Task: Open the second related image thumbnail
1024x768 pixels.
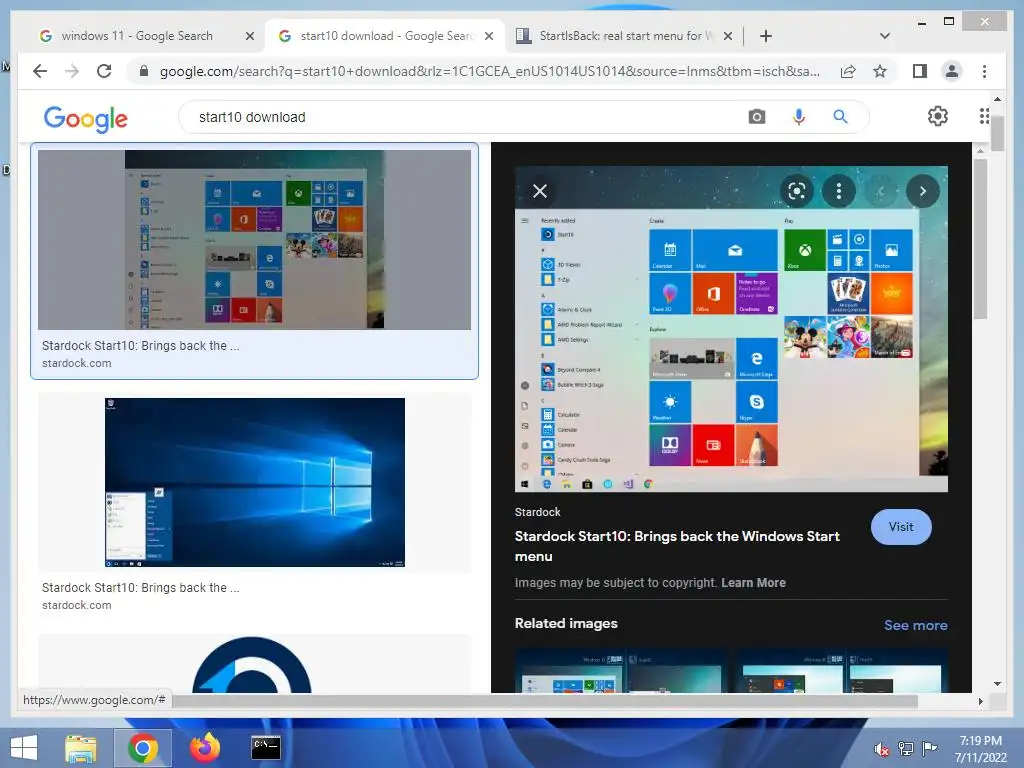Action: pyautogui.click(x=842, y=671)
